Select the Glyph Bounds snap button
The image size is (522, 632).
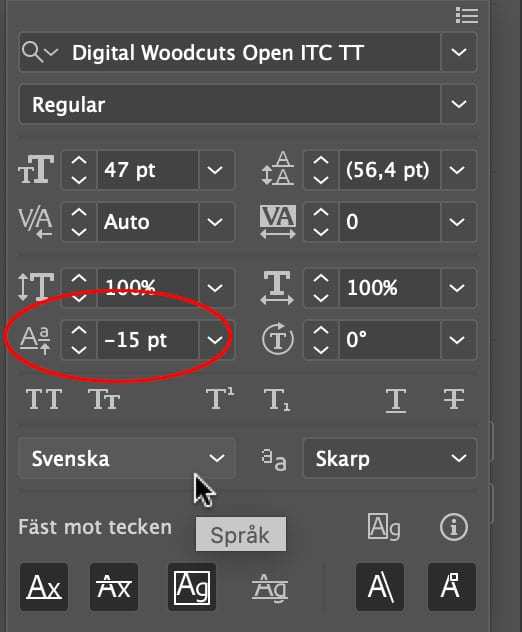tap(192, 587)
